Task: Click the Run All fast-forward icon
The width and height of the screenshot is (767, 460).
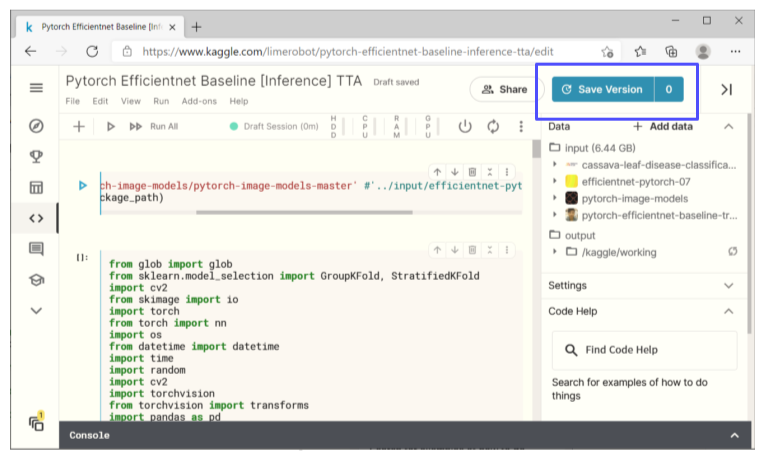Action: point(135,127)
